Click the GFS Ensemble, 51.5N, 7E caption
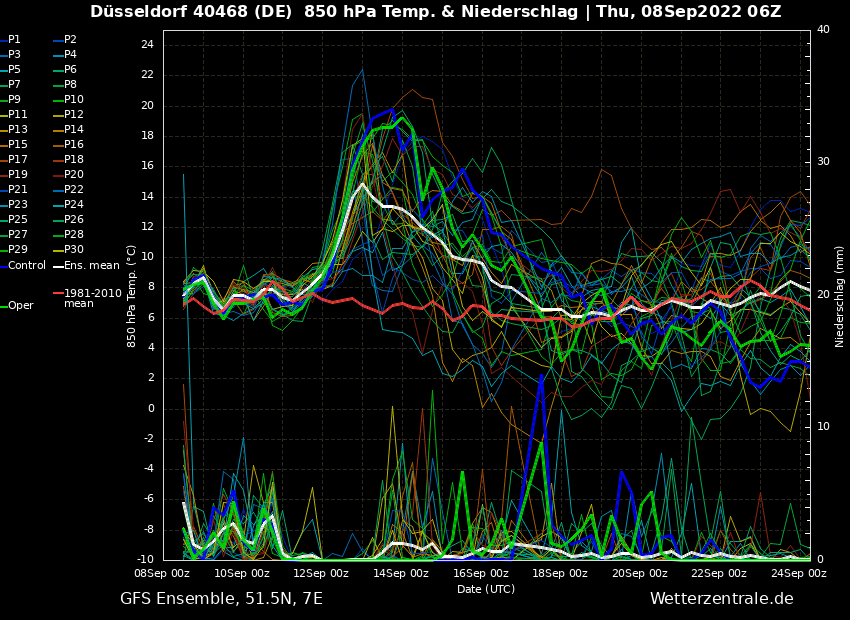The image size is (850, 620). [221, 598]
